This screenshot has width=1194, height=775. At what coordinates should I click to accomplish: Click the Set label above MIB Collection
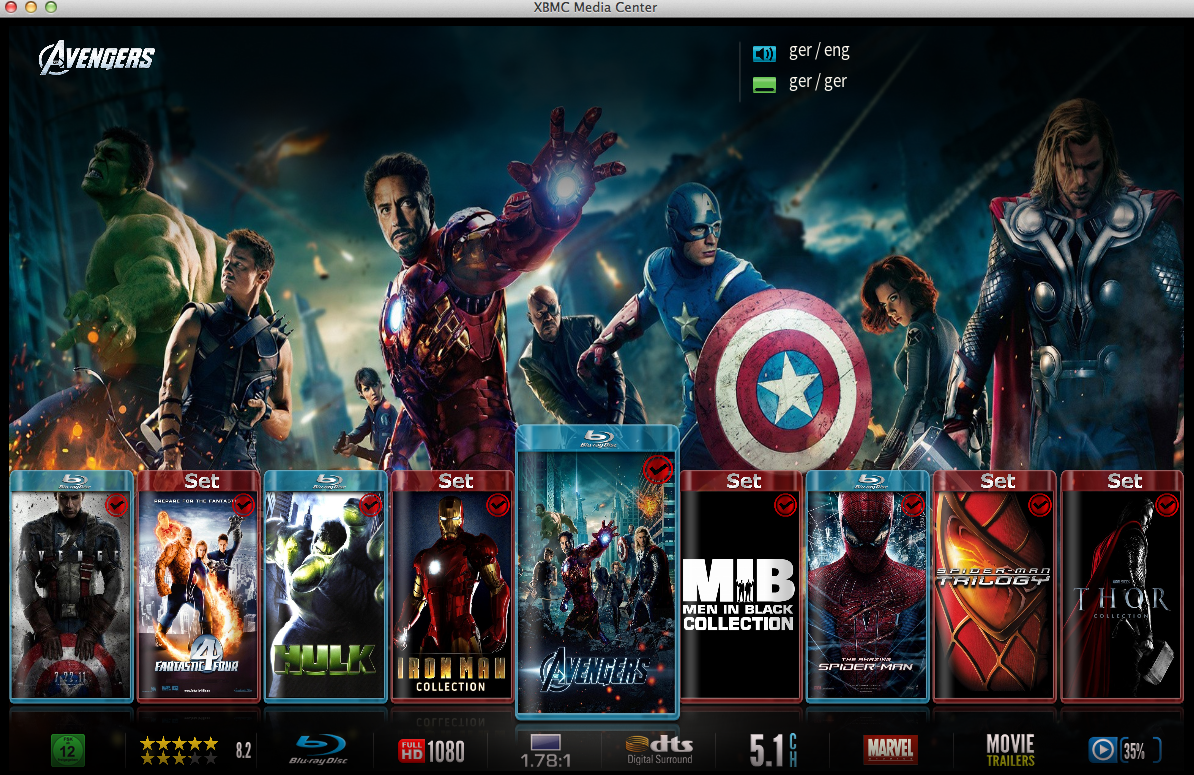[x=744, y=481]
